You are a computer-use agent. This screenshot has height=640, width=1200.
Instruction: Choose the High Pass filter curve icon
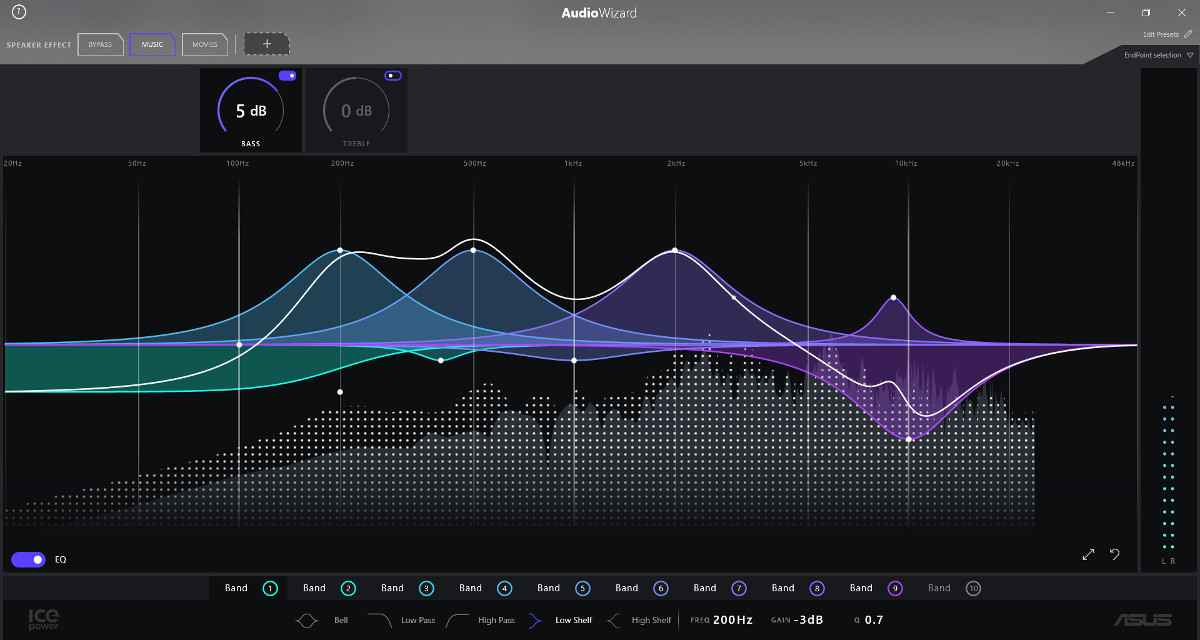pos(458,620)
